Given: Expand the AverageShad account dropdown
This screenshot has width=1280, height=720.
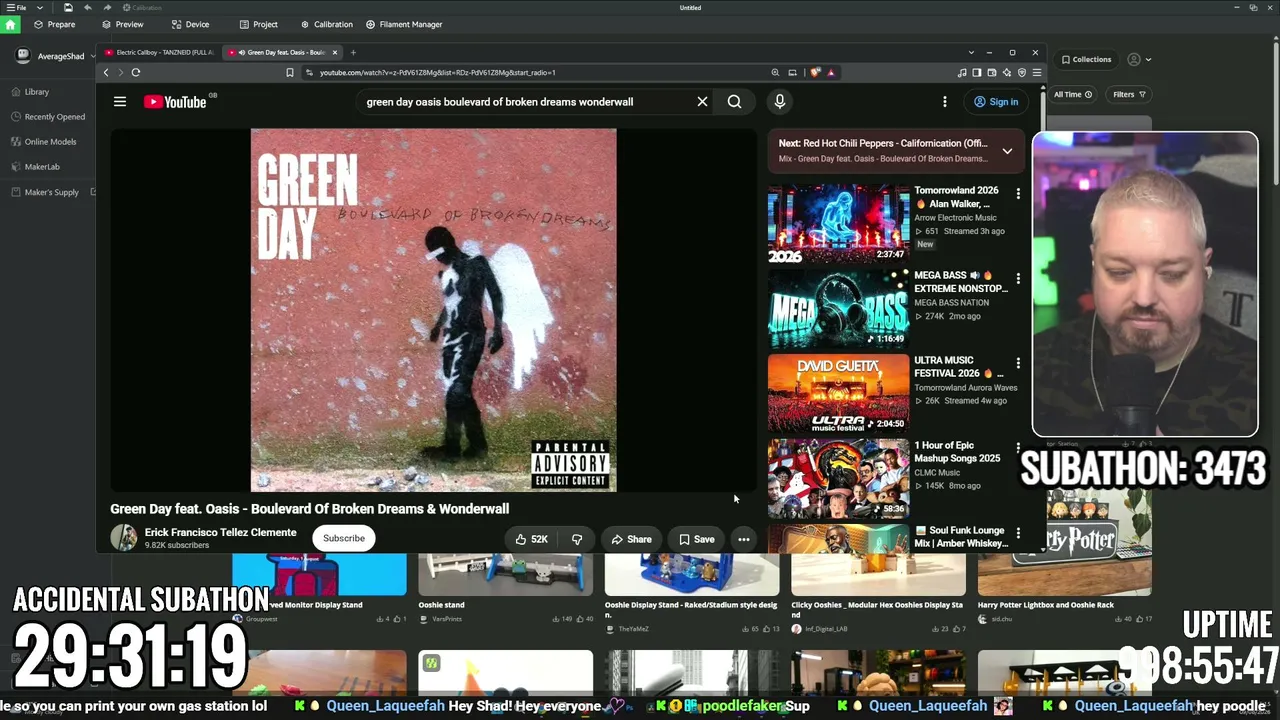Looking at the screenshot, I should tap(92, 56).
